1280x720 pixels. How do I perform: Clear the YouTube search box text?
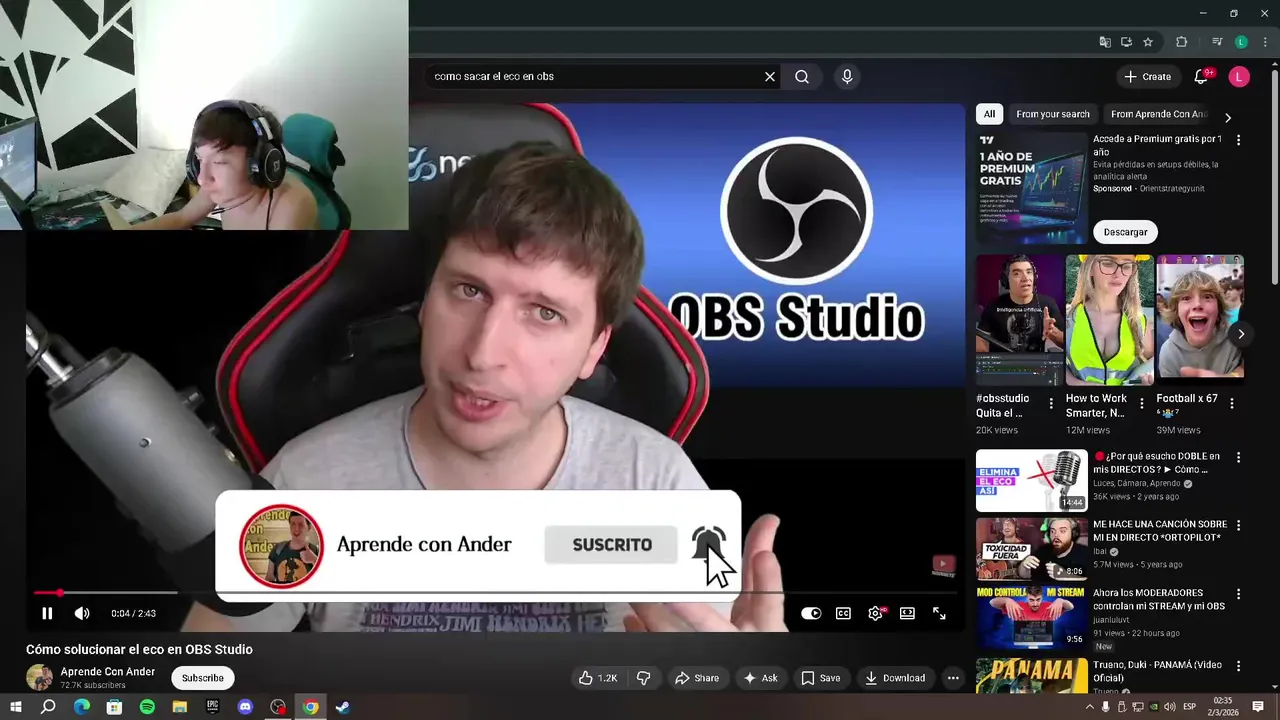coord(770,76)
